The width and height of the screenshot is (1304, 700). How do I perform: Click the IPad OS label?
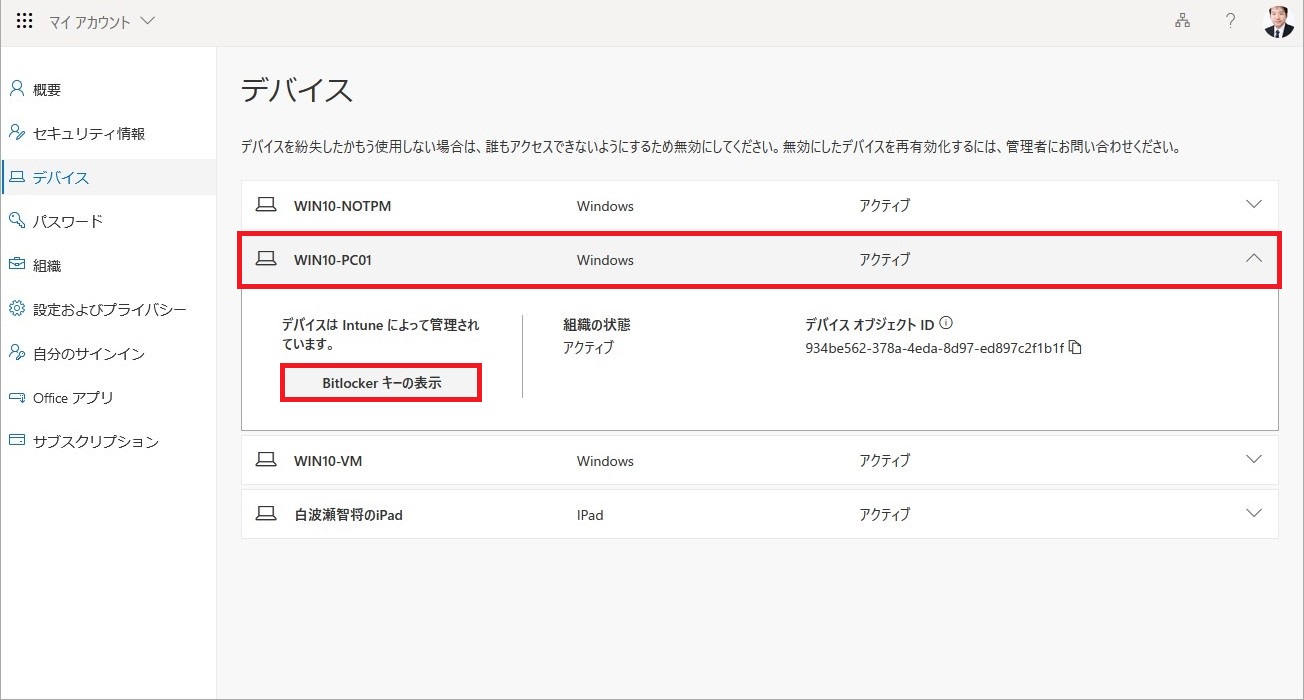pos(590,515)
